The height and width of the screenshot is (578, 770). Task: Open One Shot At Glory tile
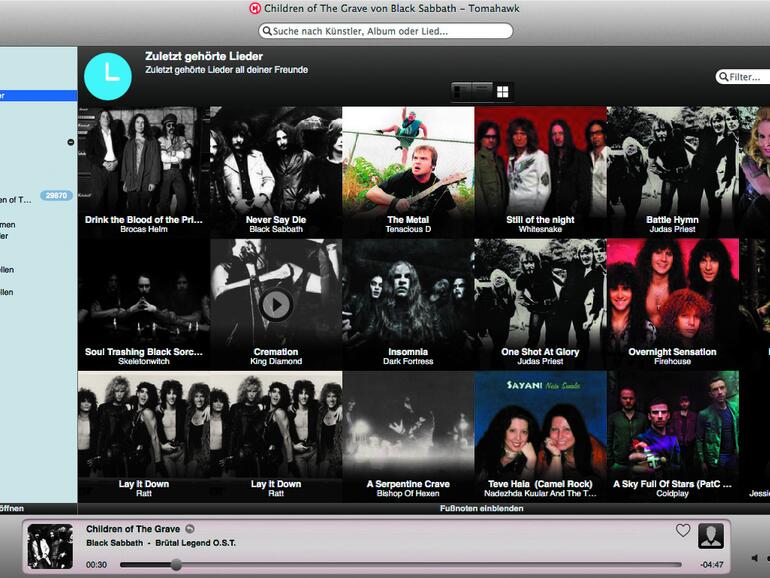(540, 304)
